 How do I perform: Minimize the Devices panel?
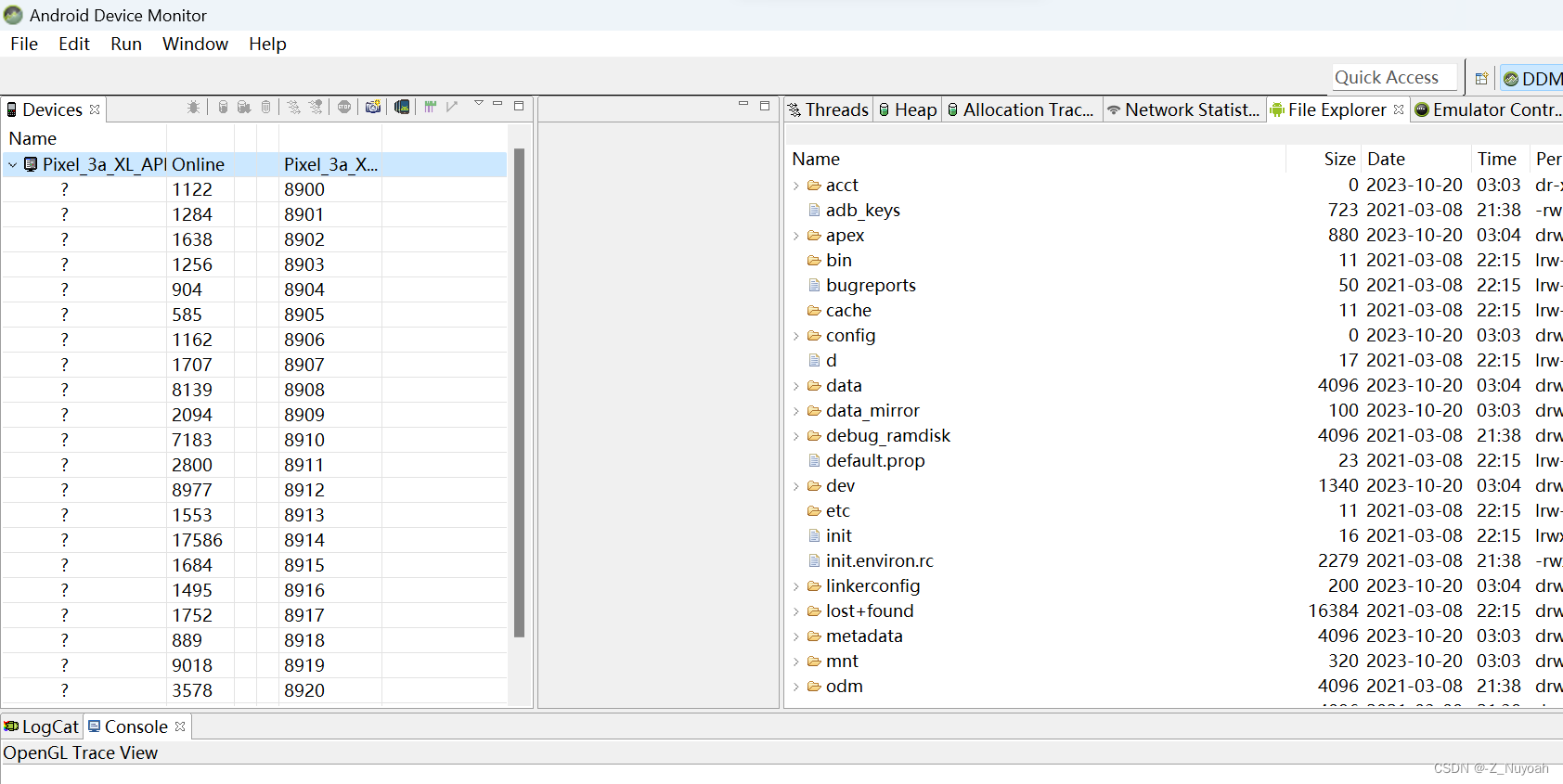pos(497,104)
